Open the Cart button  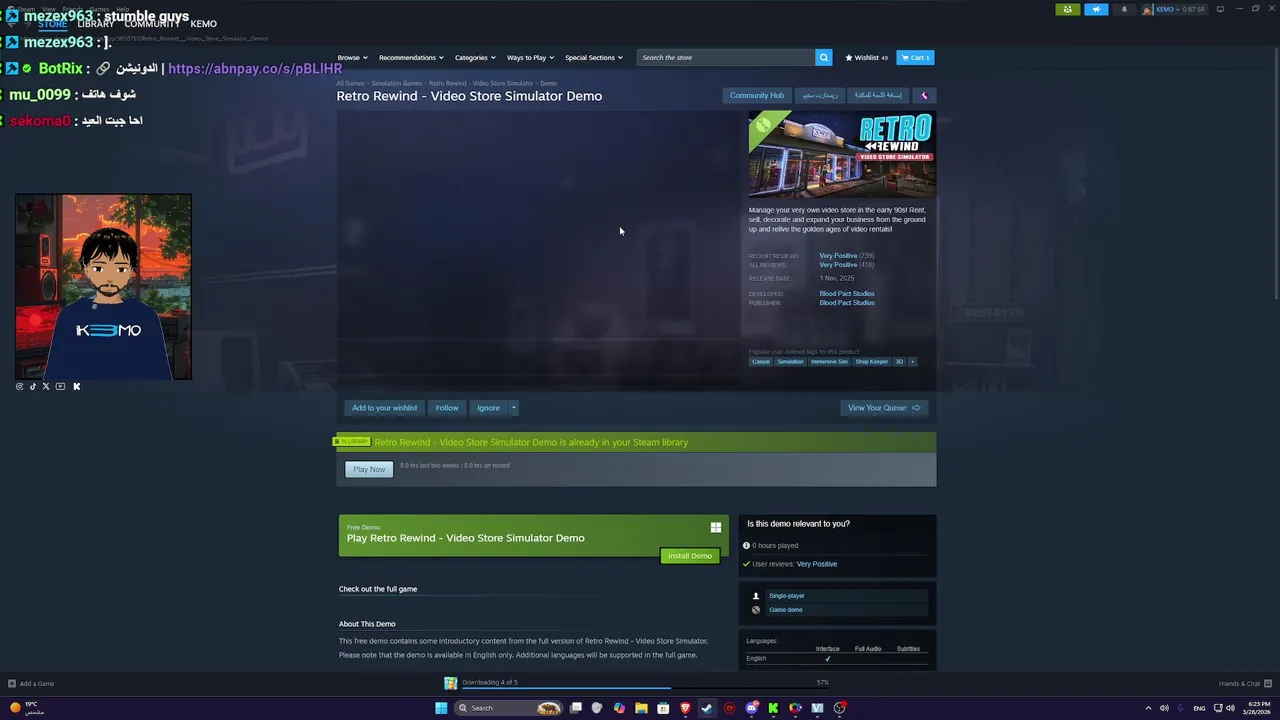click(915, 57)
